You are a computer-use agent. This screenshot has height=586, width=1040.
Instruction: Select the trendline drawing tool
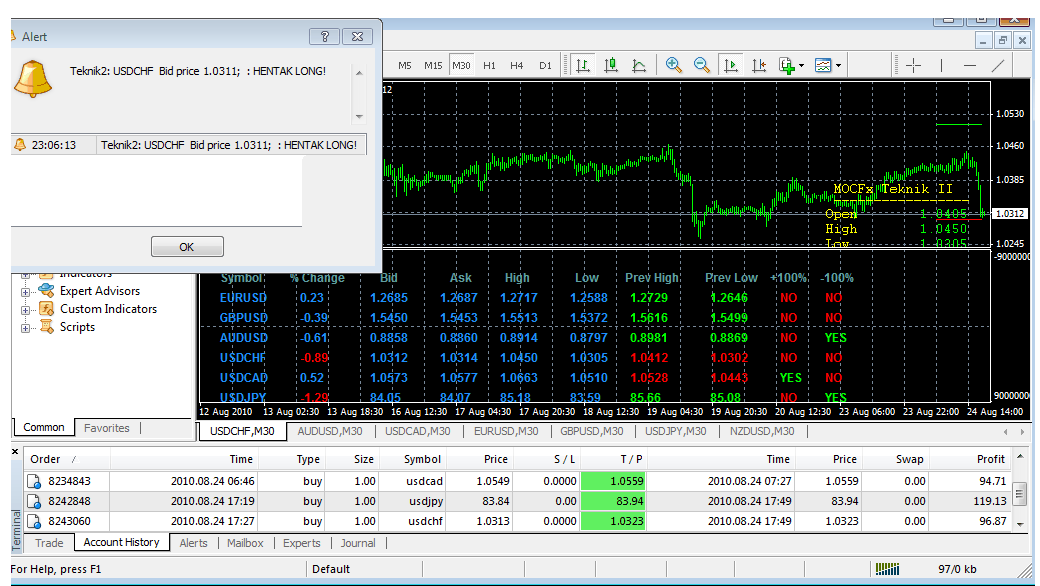coord(998,65)
